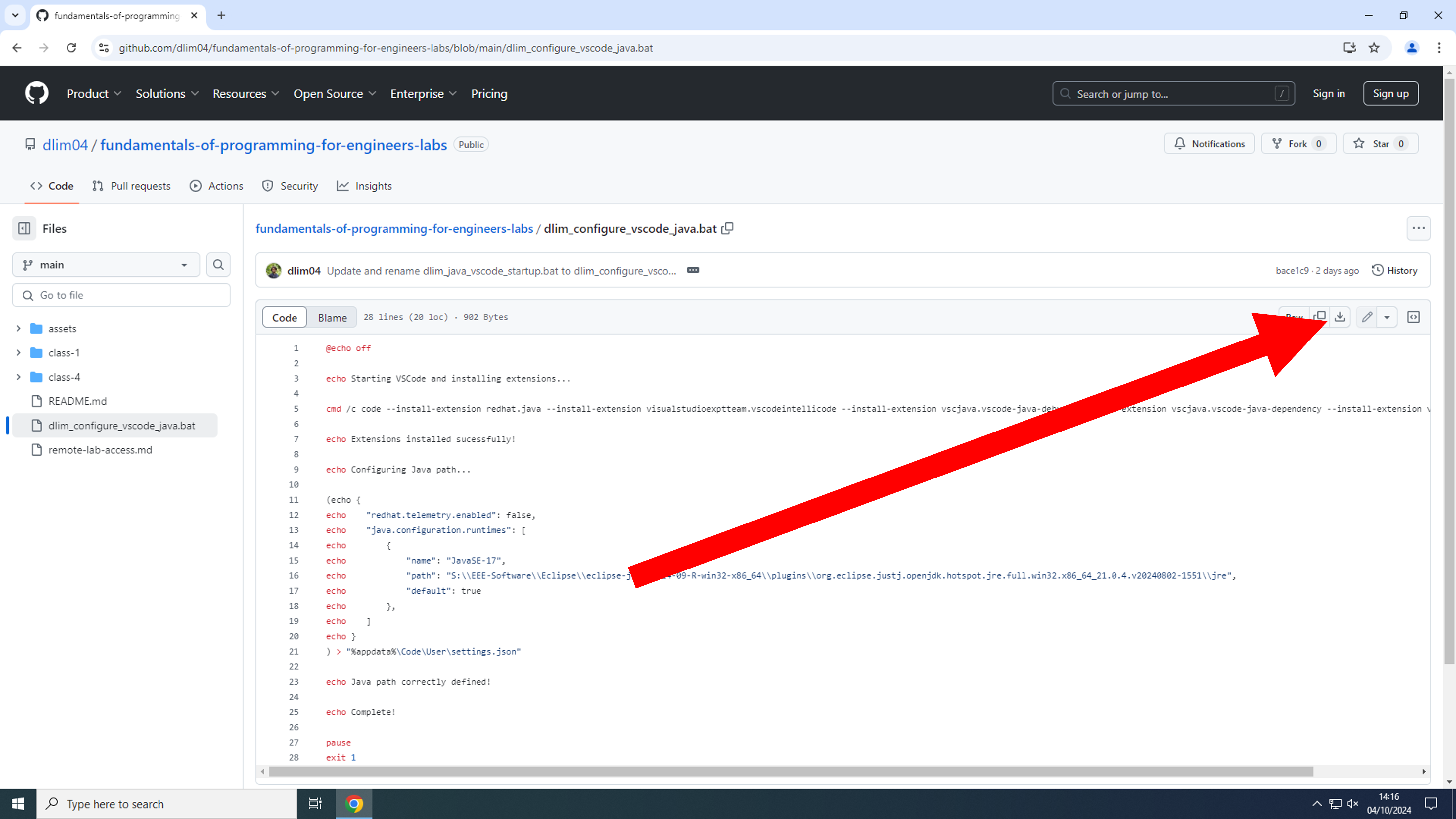Collapse the file tree side panel
This screenshot has height=819, width=1456.
click(24, 228)
